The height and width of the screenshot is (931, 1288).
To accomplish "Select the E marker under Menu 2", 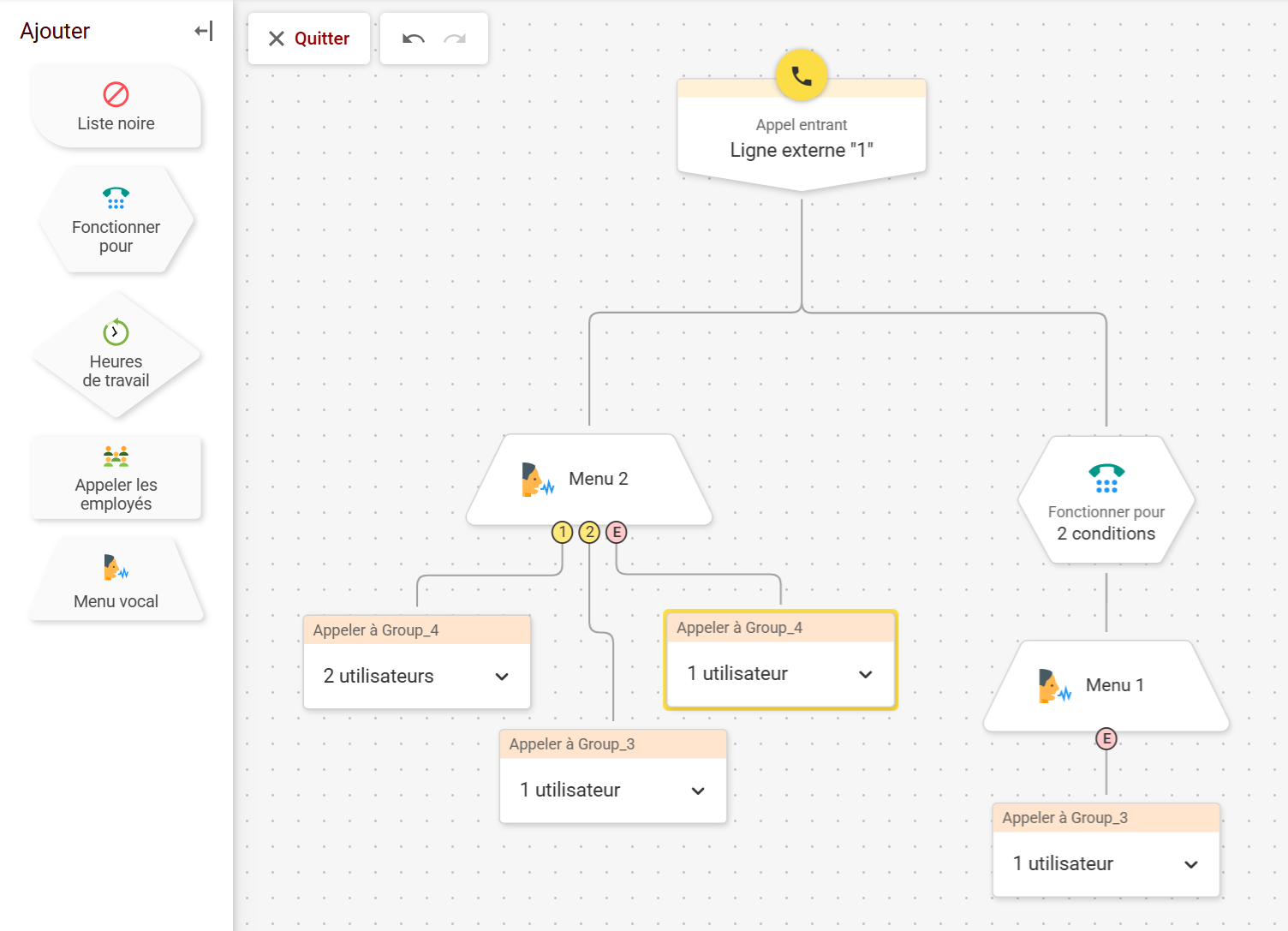I will [617, 533].
